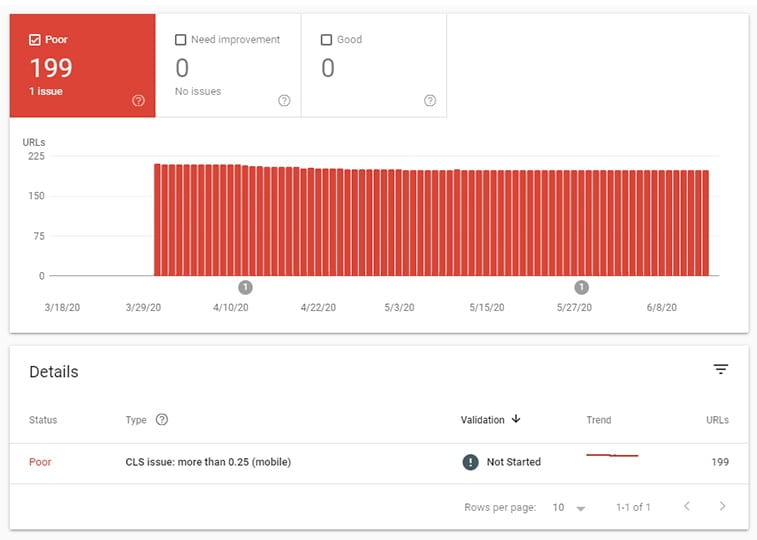
Task: Click help icon in Need improvement card
Action: pyautogui.click(x=284, y=100)
